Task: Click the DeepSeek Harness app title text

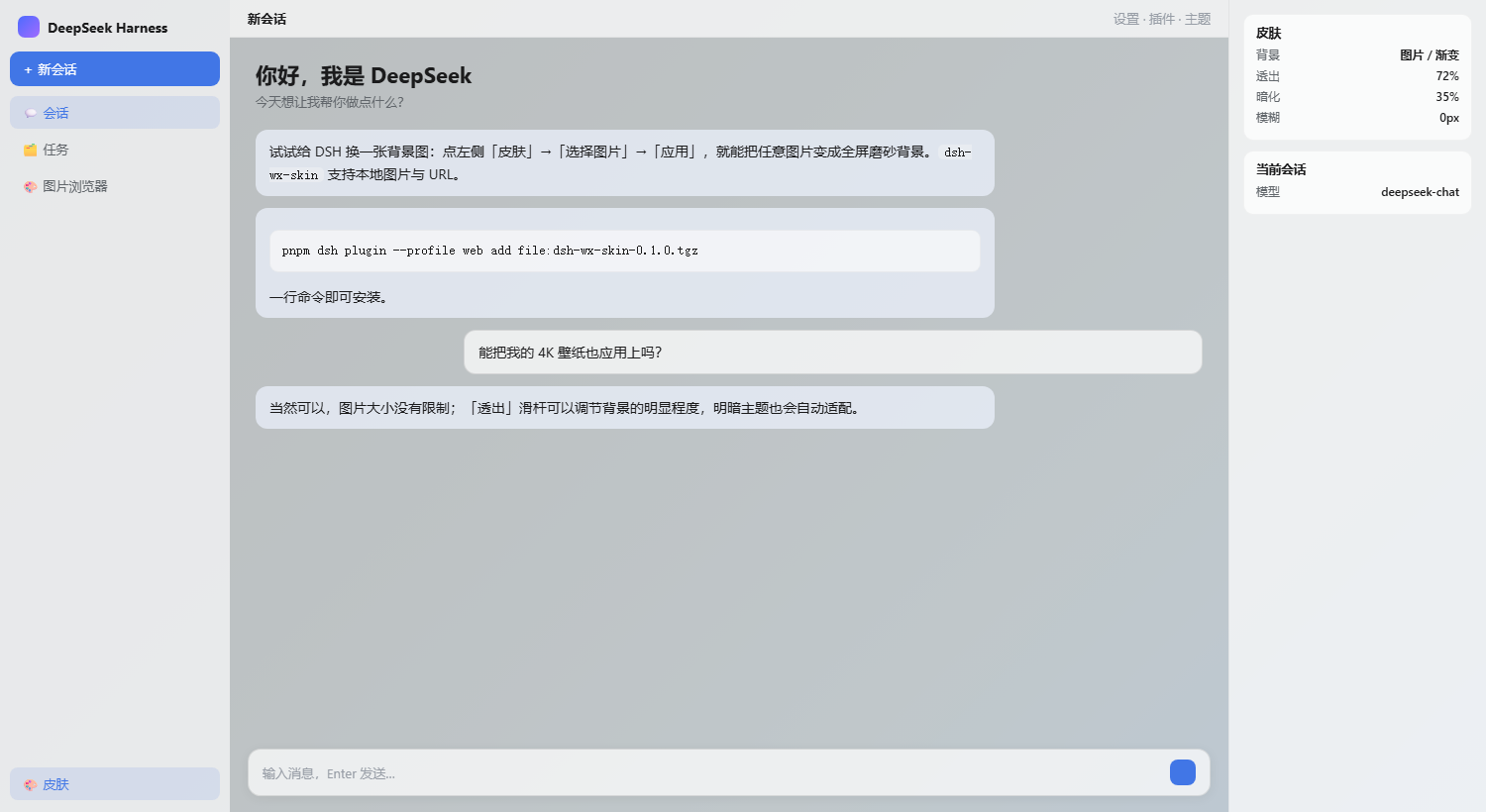Action: (x=108, y=28)
